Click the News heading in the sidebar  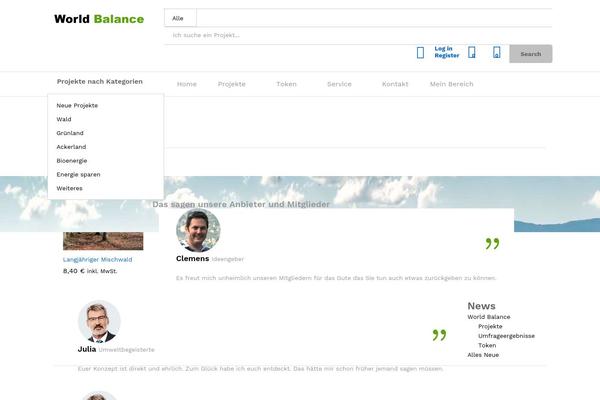click(481, 306)
